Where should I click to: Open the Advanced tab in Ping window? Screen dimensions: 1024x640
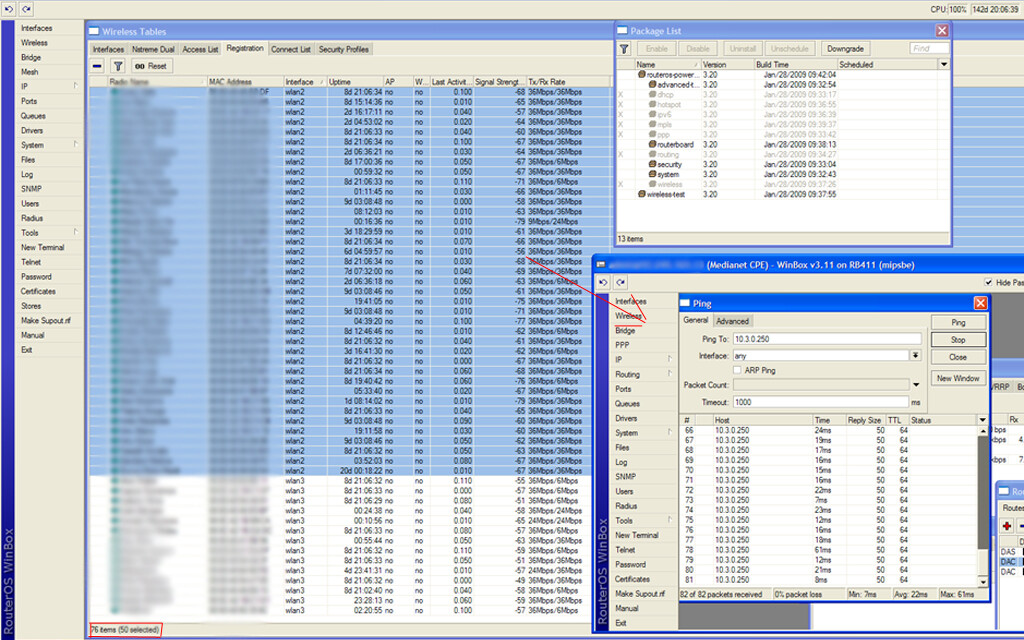pos(732,321)
